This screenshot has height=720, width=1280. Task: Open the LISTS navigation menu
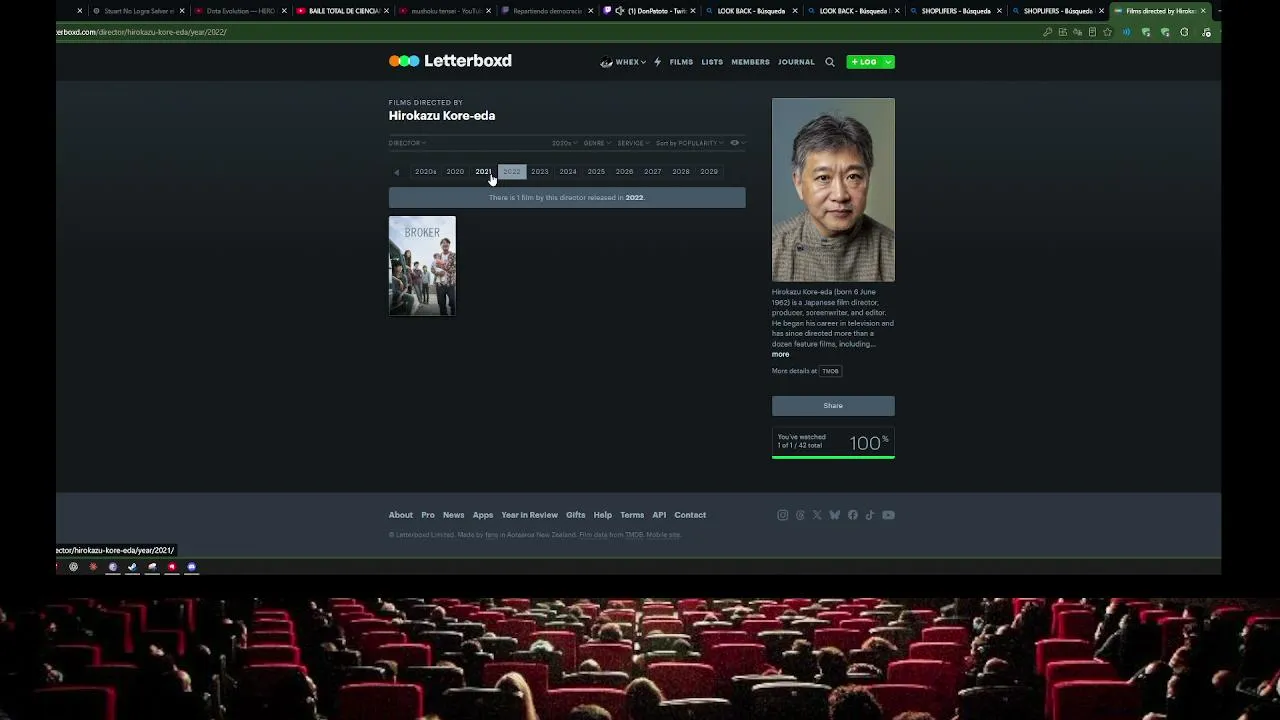(712, 62)
